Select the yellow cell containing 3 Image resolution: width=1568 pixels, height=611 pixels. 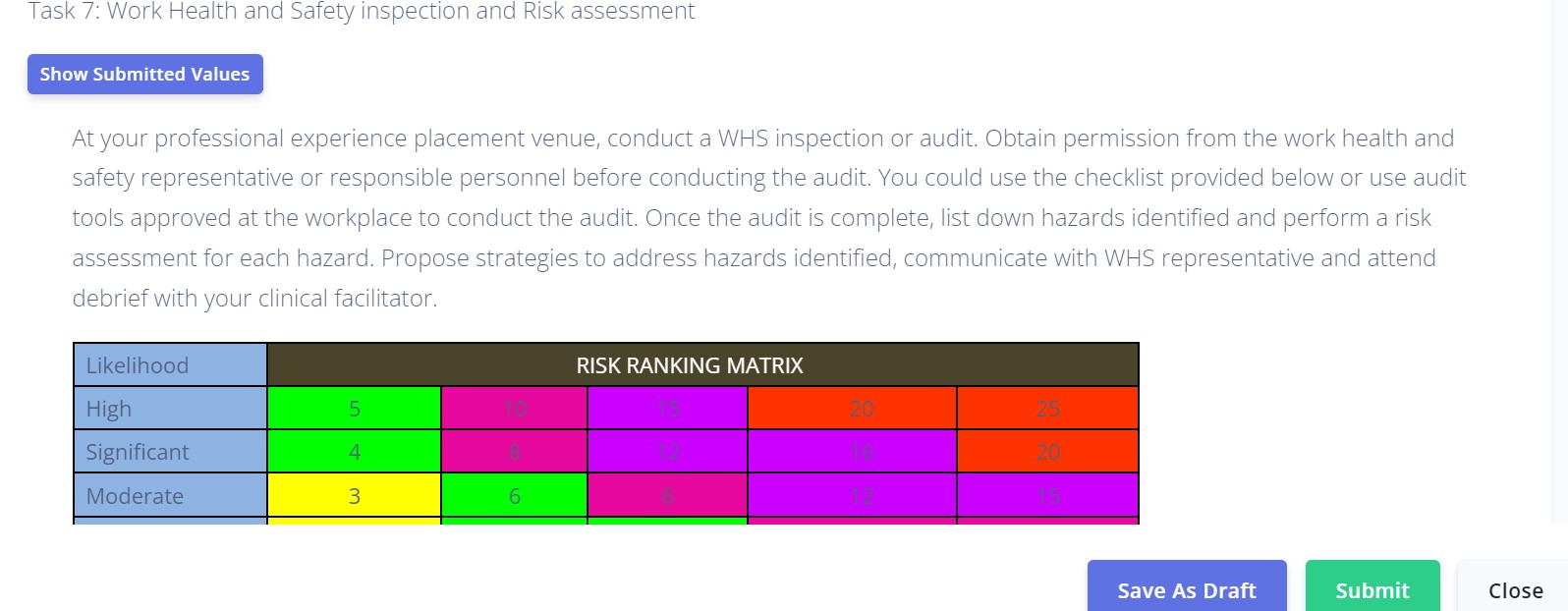coord(355,496)
